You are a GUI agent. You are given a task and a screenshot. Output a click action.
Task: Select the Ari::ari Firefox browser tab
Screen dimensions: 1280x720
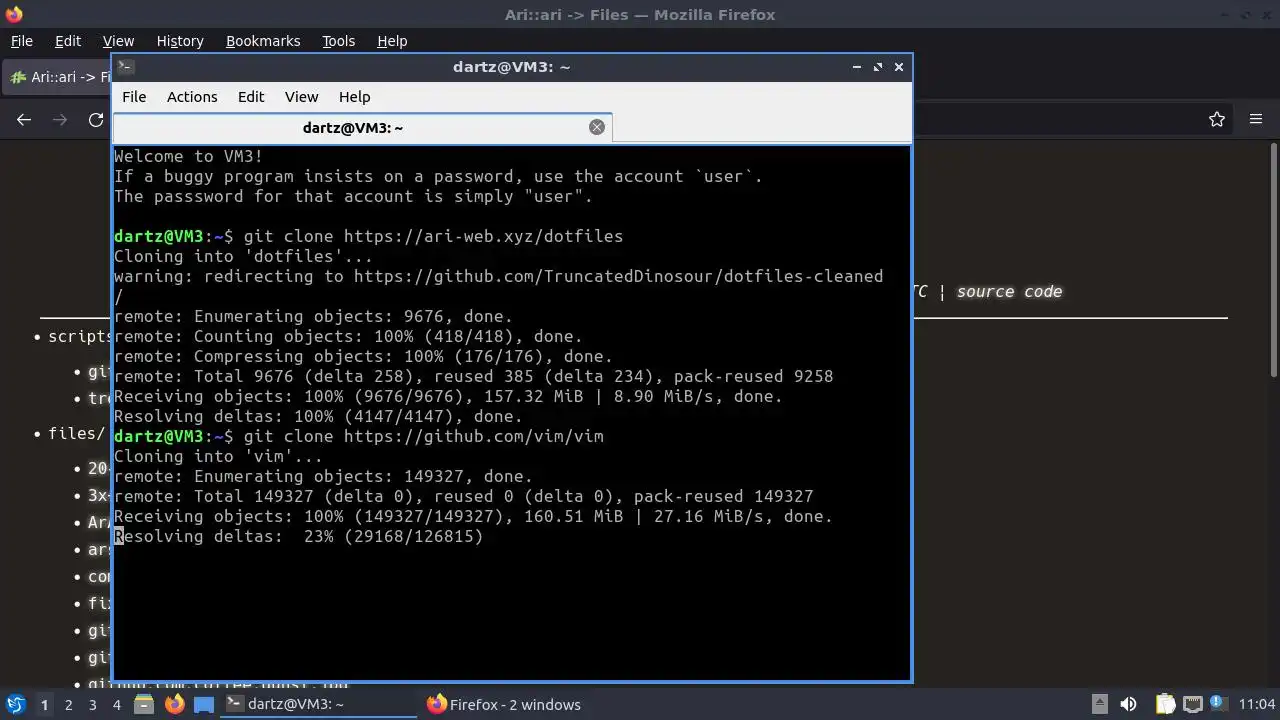(x=58, y=77)
